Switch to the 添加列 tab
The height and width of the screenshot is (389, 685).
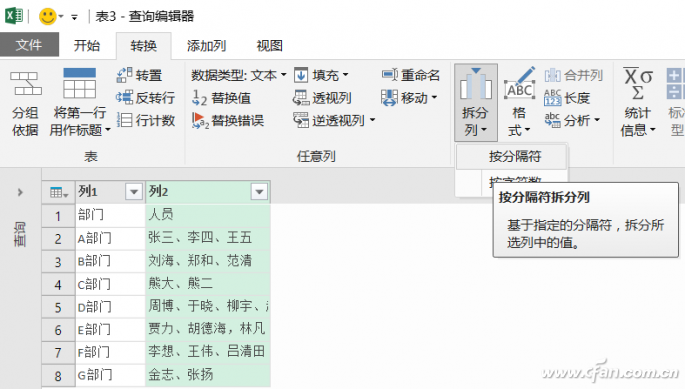point(206,45)
